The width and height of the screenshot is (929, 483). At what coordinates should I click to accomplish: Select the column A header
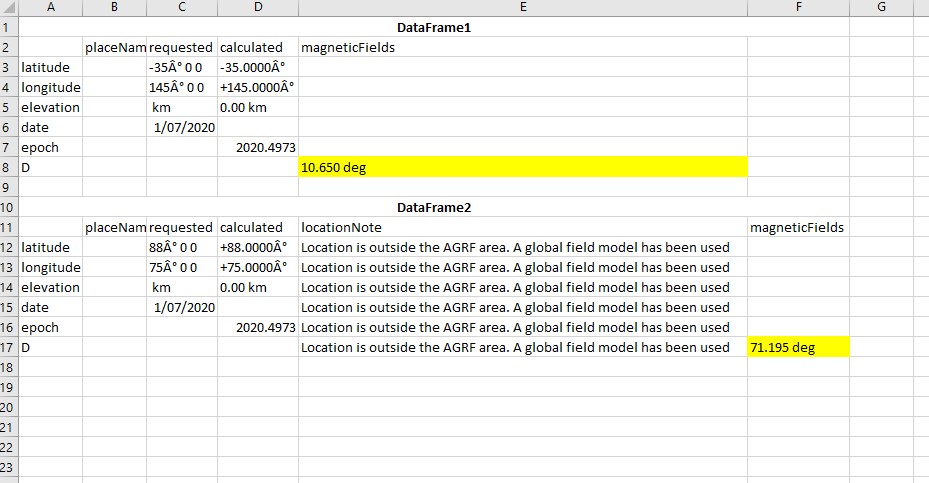pyautogui.click(x=51, y=8)
